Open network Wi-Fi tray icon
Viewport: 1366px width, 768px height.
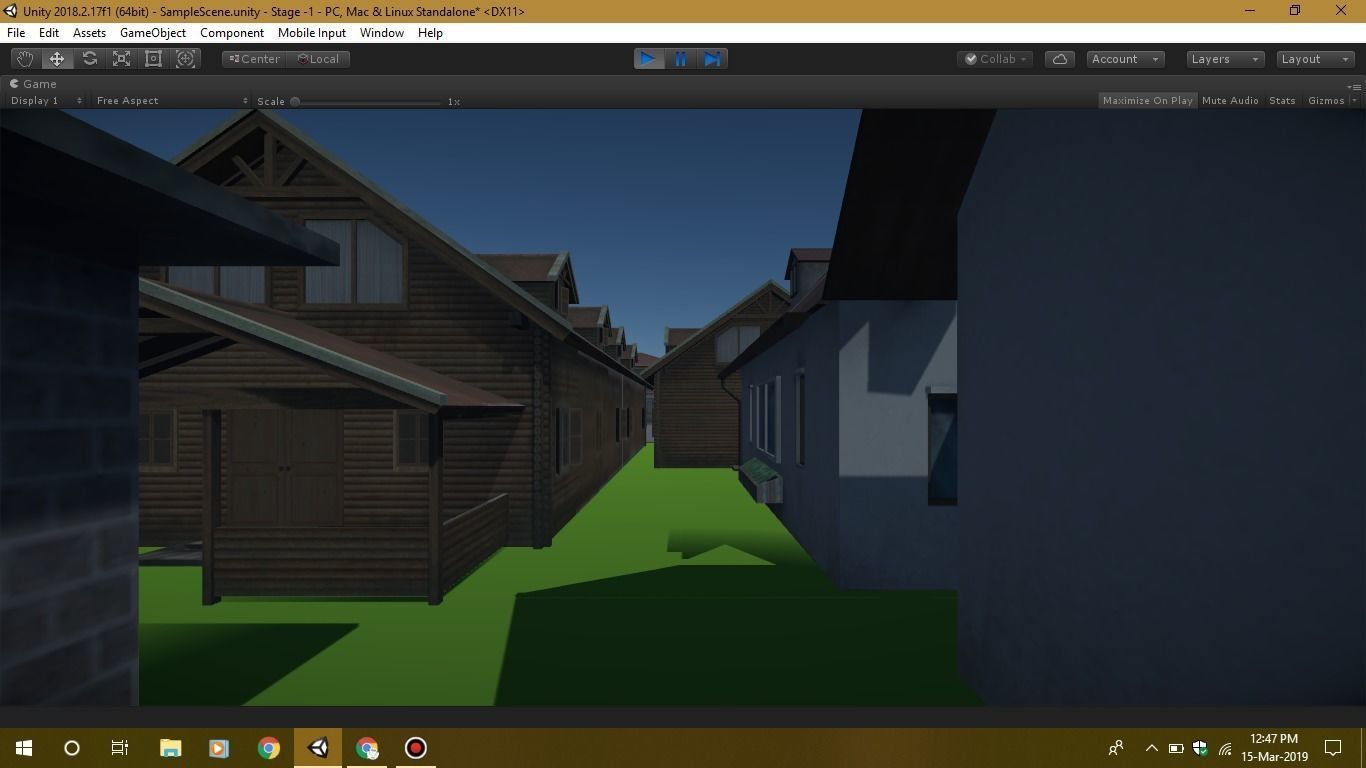pyautogui.click(x=1225, y=748)
